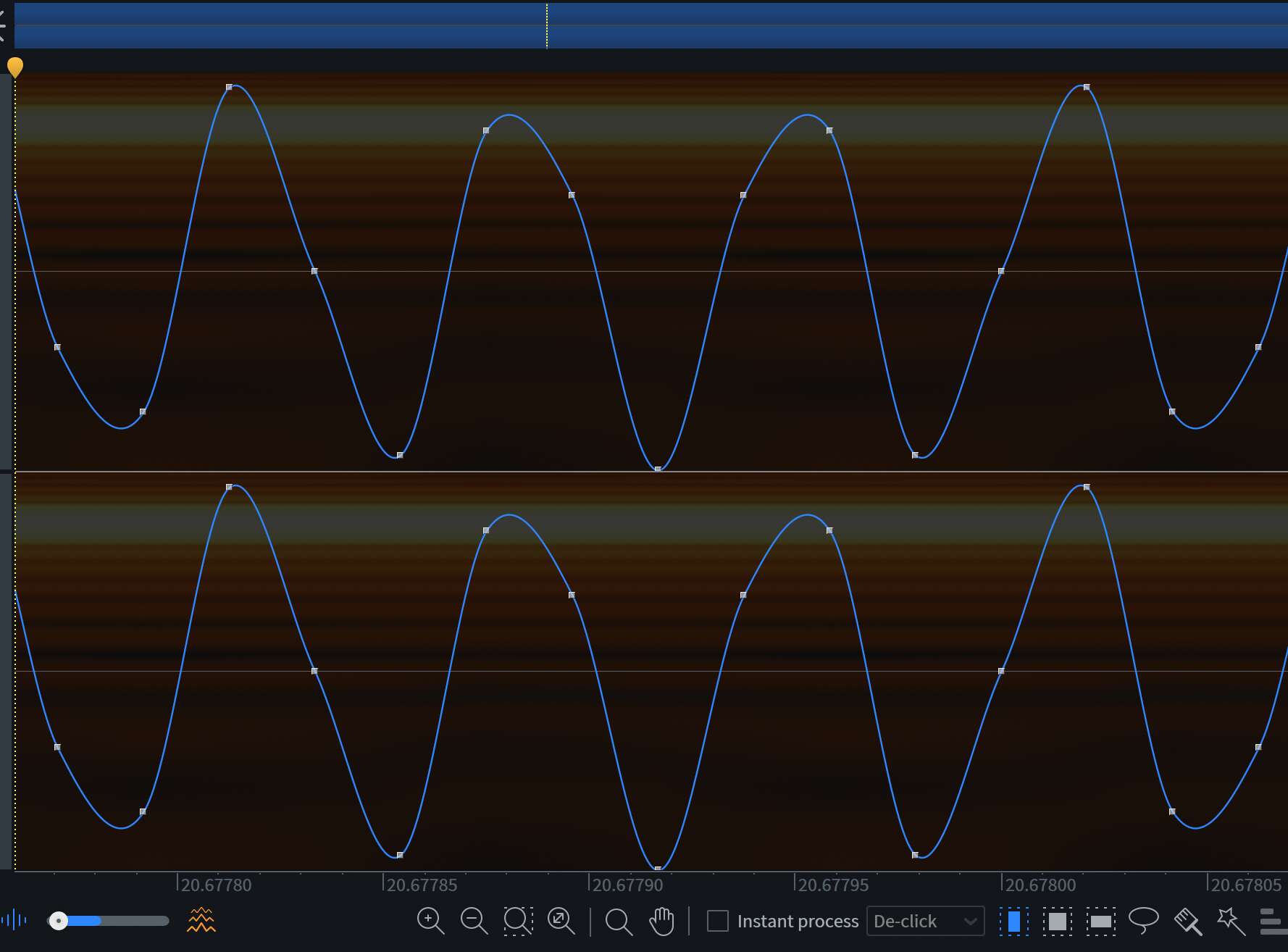Click the zoom out magnifier icon
Image resolution: width=1288 pixels, height=952 pixels.
pos(474,921)
